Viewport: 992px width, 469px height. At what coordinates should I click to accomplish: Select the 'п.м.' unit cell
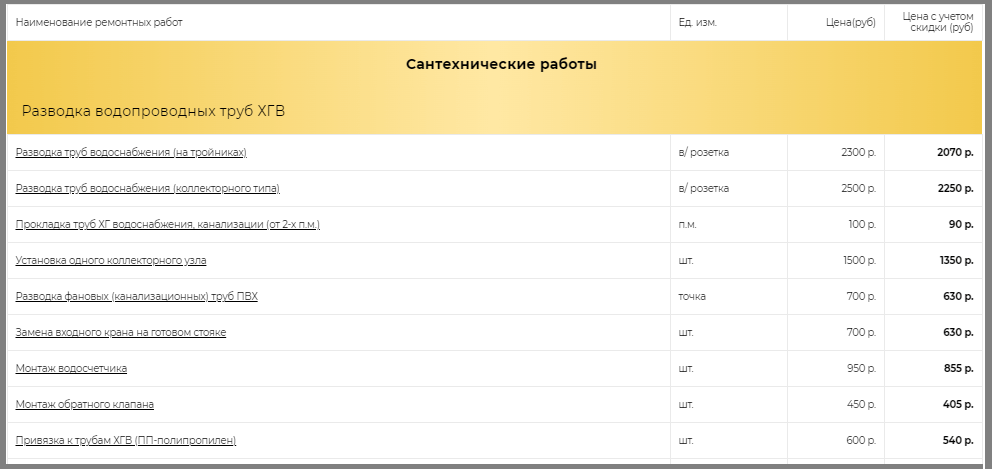click(x=687, y=225)
